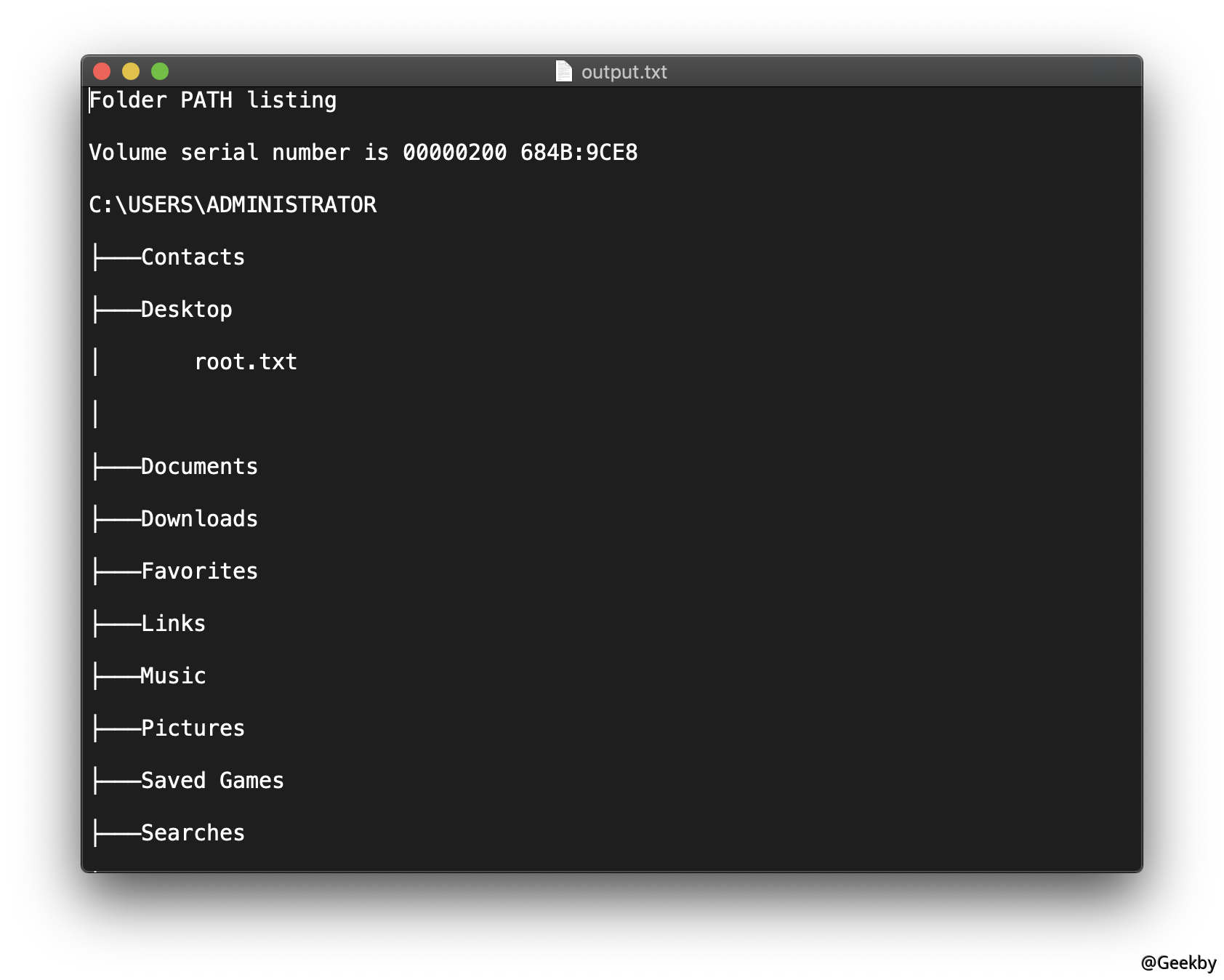Select the Pictures folder entry
Image resolution: width=1224 pixels, height=980 pixels.
coord(192,728)
